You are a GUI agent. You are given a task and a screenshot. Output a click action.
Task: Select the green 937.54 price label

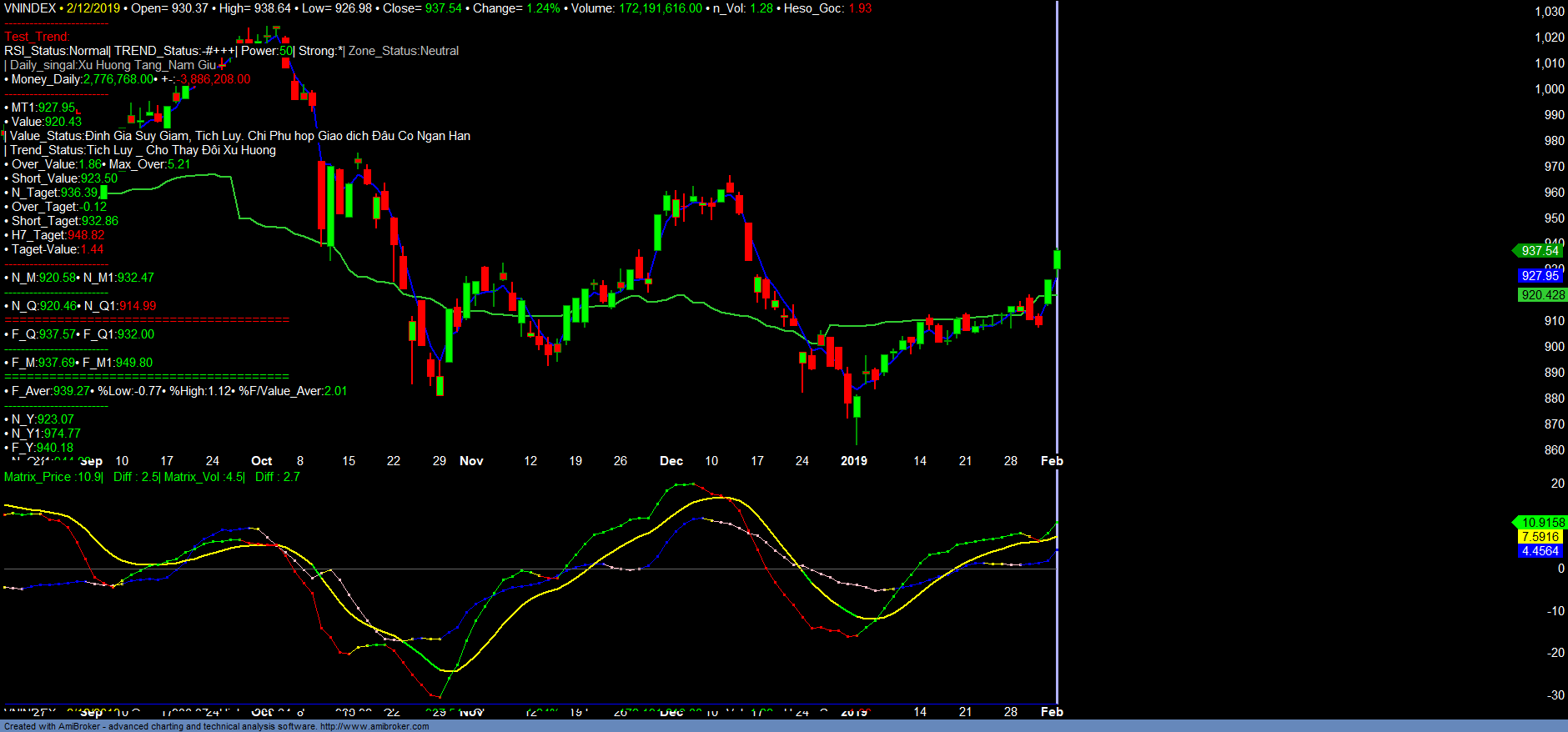click(1539, 251)
